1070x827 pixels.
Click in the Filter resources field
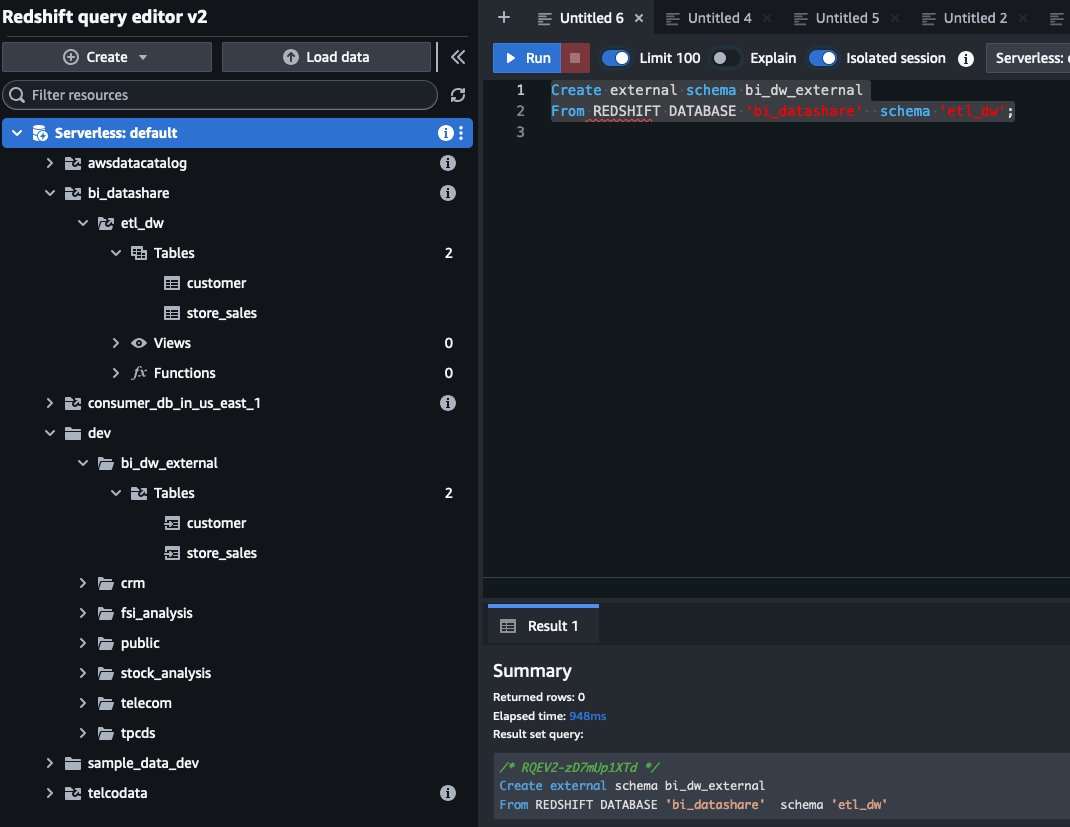coord(220,95)
